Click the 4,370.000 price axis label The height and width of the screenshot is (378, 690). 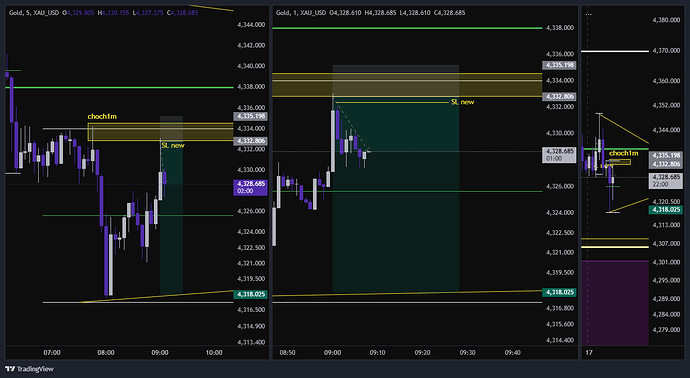pyautogui.click(x=666, y=51)
